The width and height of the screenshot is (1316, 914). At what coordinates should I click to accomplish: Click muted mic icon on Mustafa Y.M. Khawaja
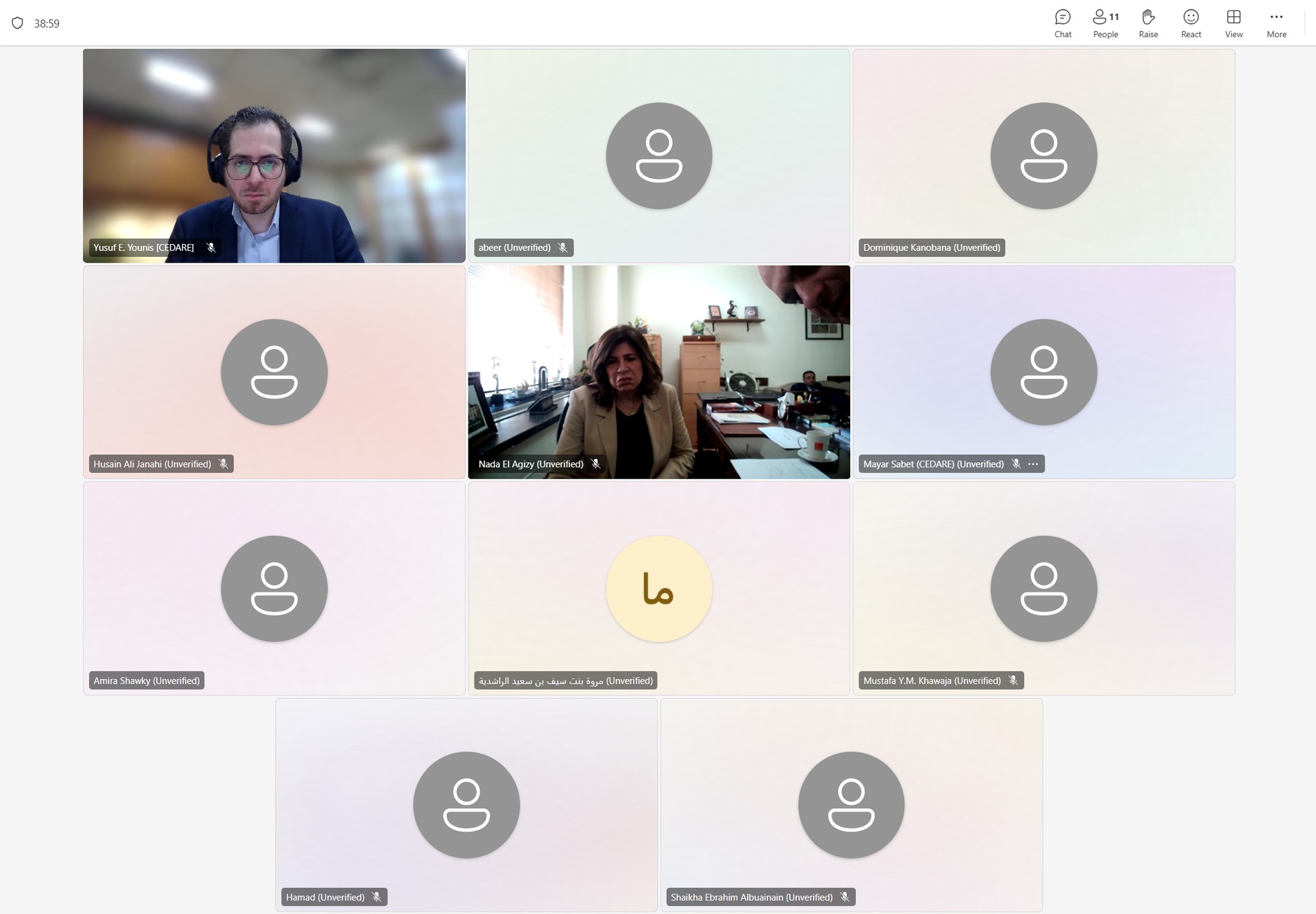1013,680
